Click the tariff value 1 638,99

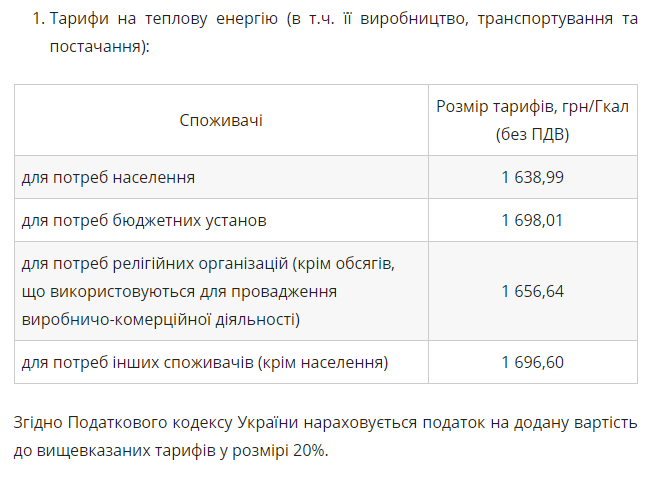click(x=533, y=177)
